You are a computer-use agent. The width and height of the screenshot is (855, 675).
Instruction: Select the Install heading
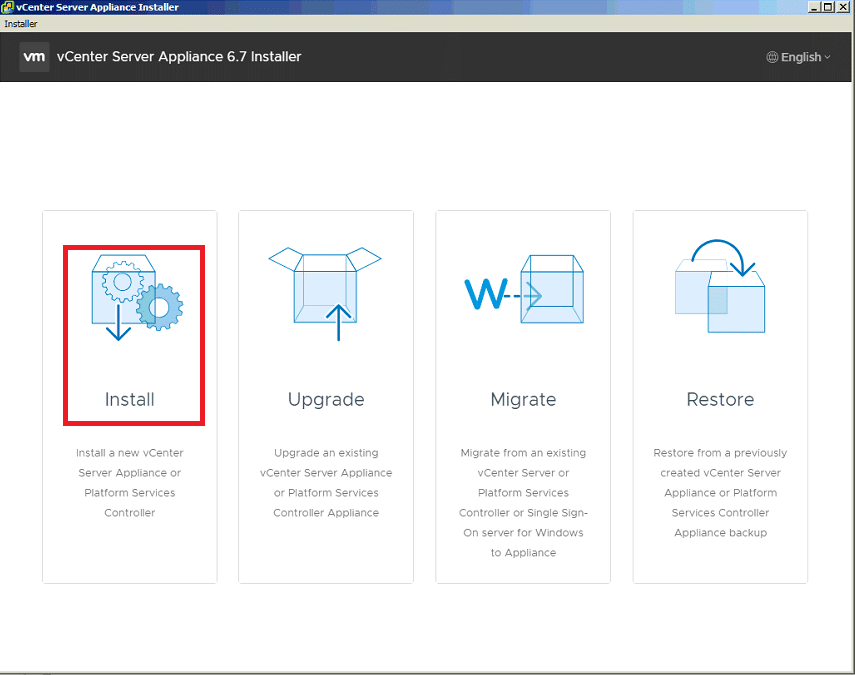(130, 400)
